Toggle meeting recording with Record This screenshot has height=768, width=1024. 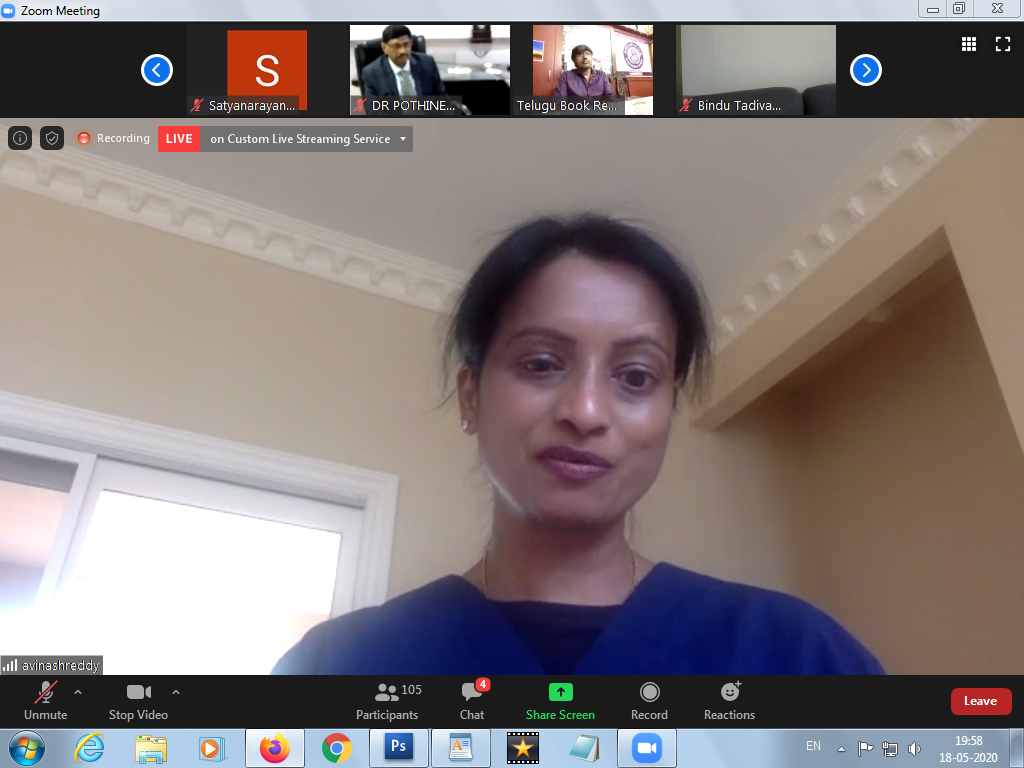(x=649, y=701)
